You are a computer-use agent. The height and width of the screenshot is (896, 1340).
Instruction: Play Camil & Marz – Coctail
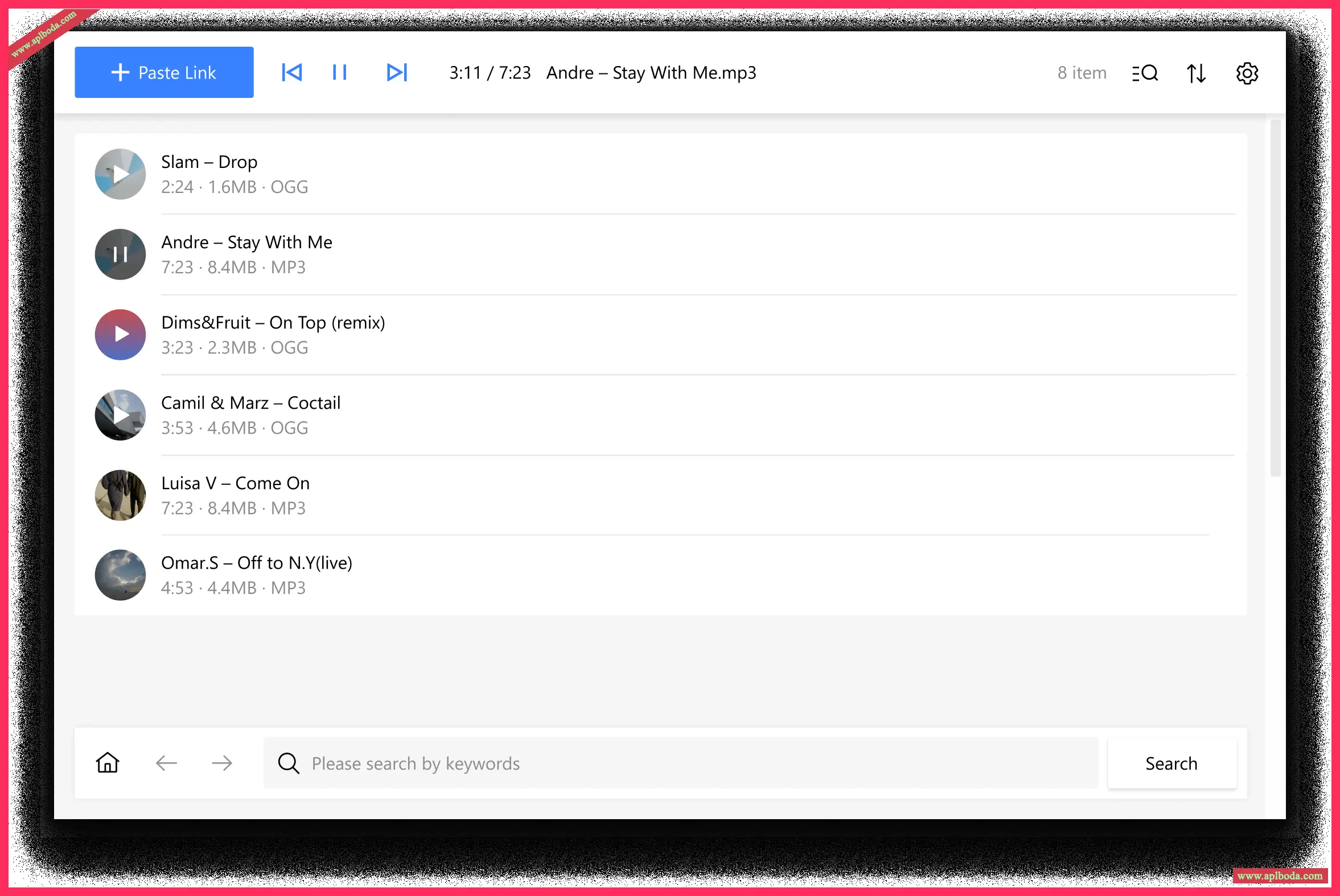coord(120,415)
